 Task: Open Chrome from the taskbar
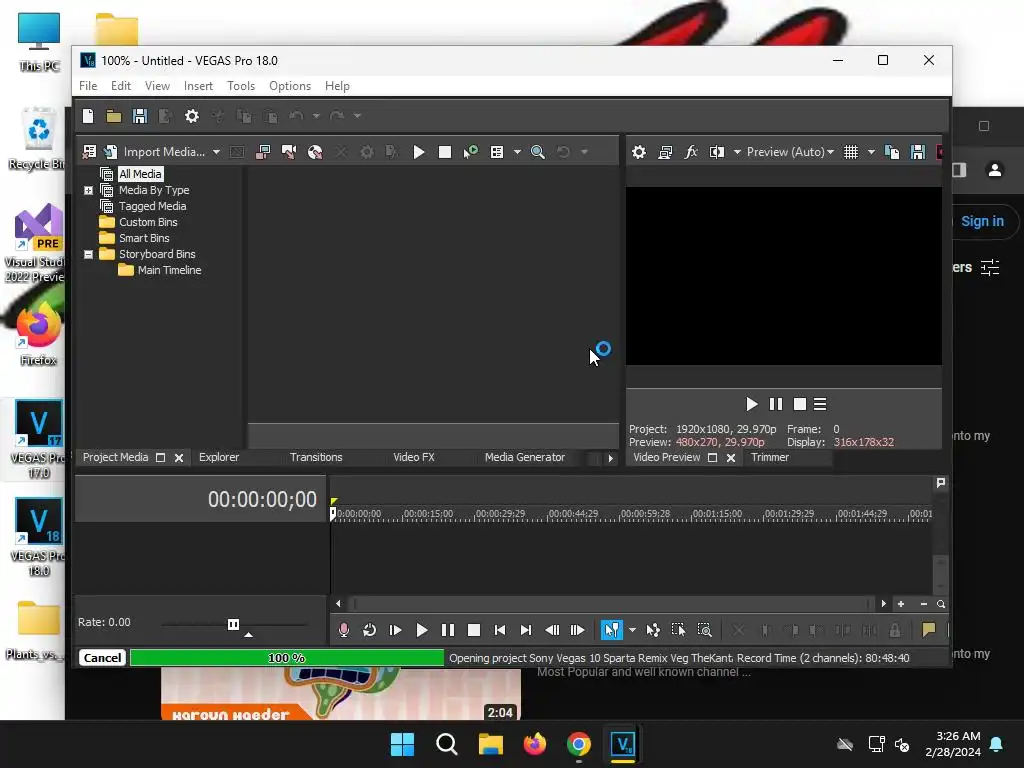tap(579, 744)
